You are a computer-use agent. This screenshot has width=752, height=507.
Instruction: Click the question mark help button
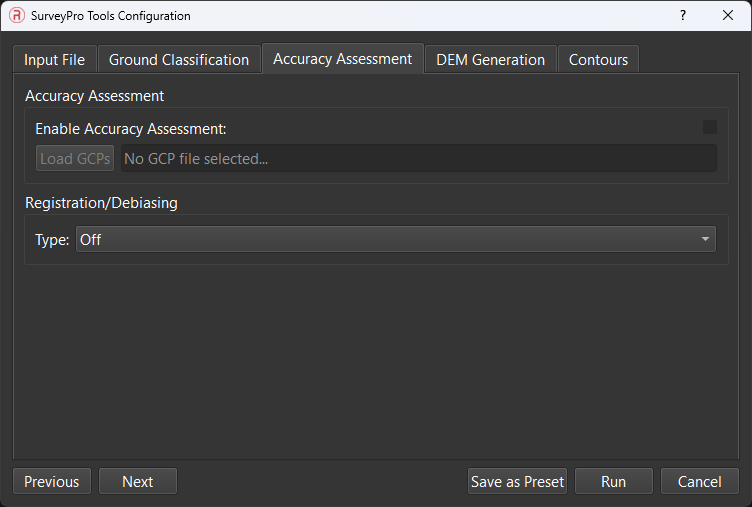(683, 16)
